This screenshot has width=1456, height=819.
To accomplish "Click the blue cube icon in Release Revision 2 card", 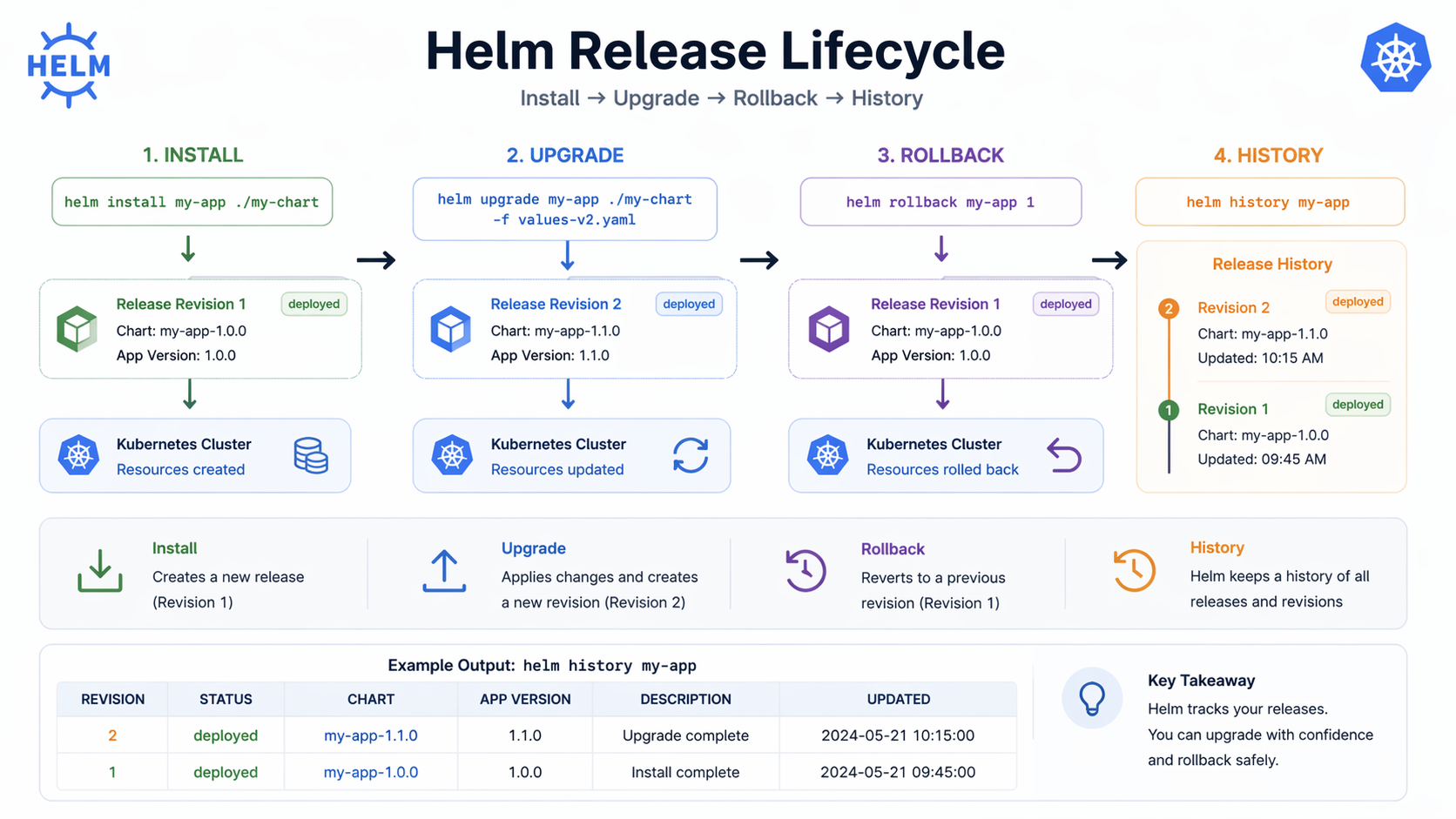I will tap(451, 328).
